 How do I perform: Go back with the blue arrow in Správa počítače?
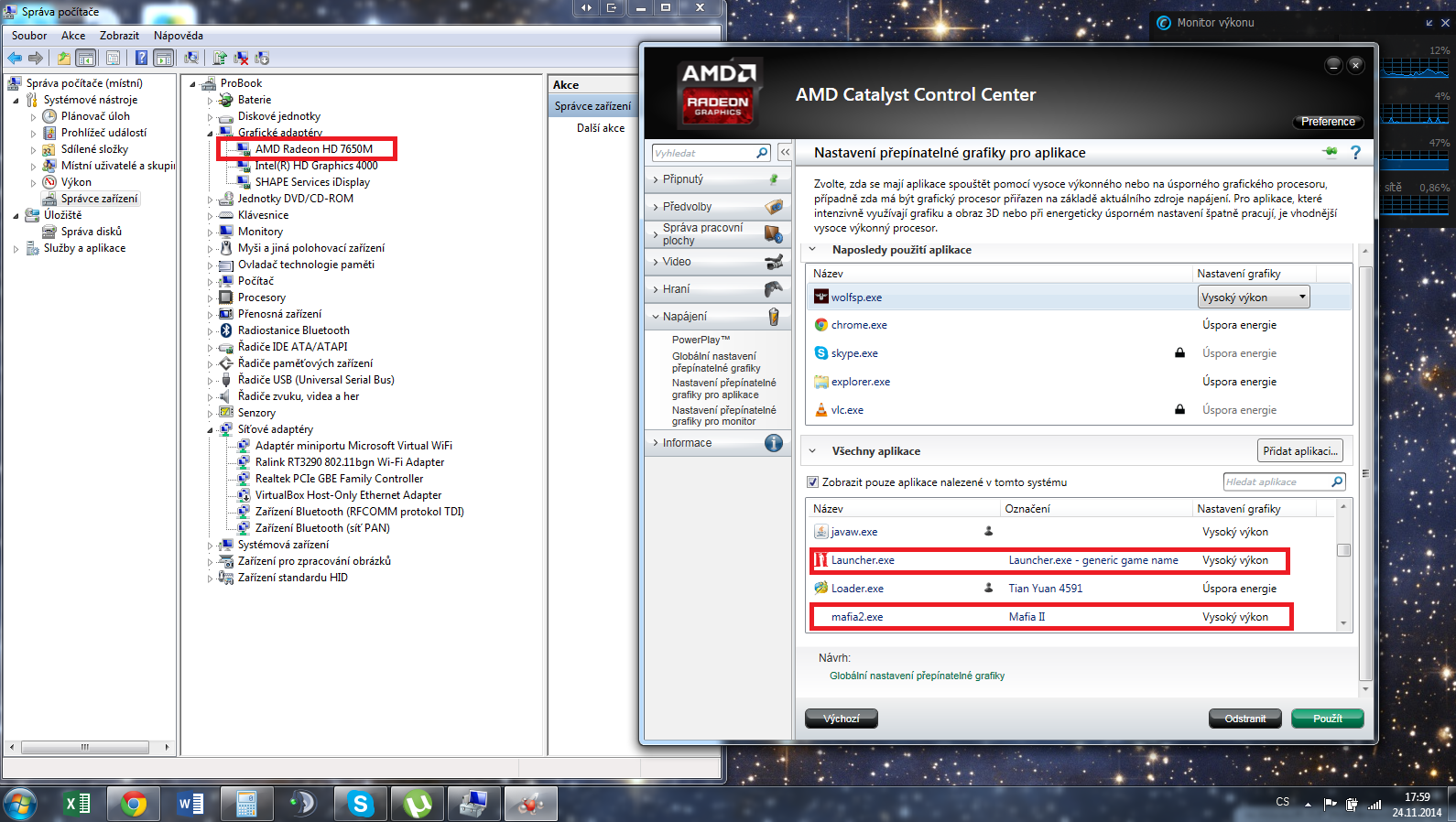click(15, 58)
